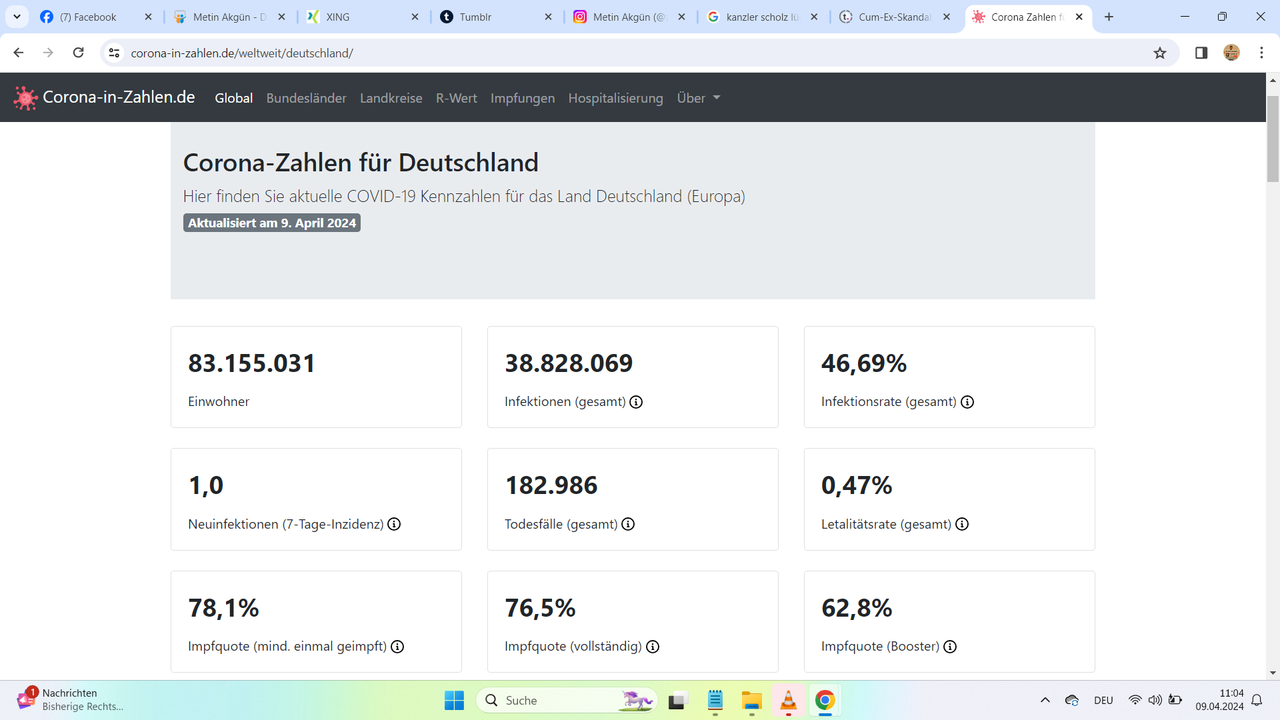
Task: Select Bundesländer in the navigation bar
Action: [x=306, y=98]
